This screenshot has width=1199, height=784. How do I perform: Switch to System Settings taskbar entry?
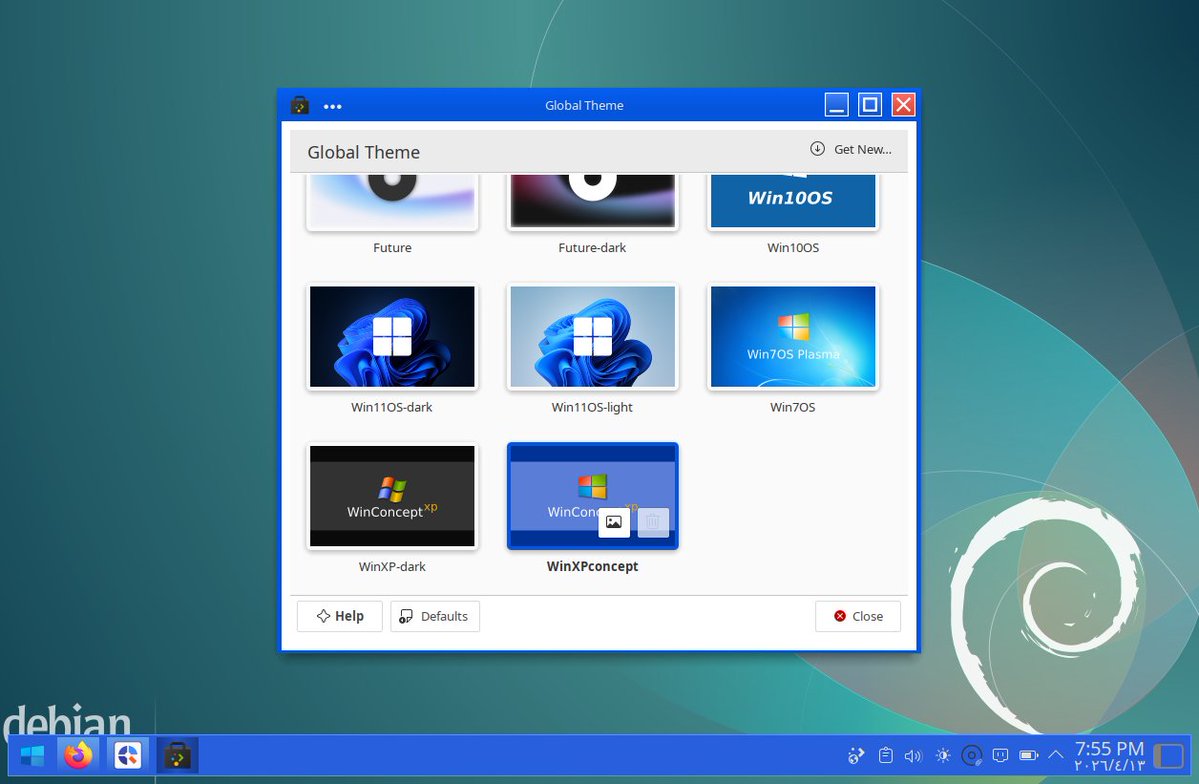pos(177,756)
